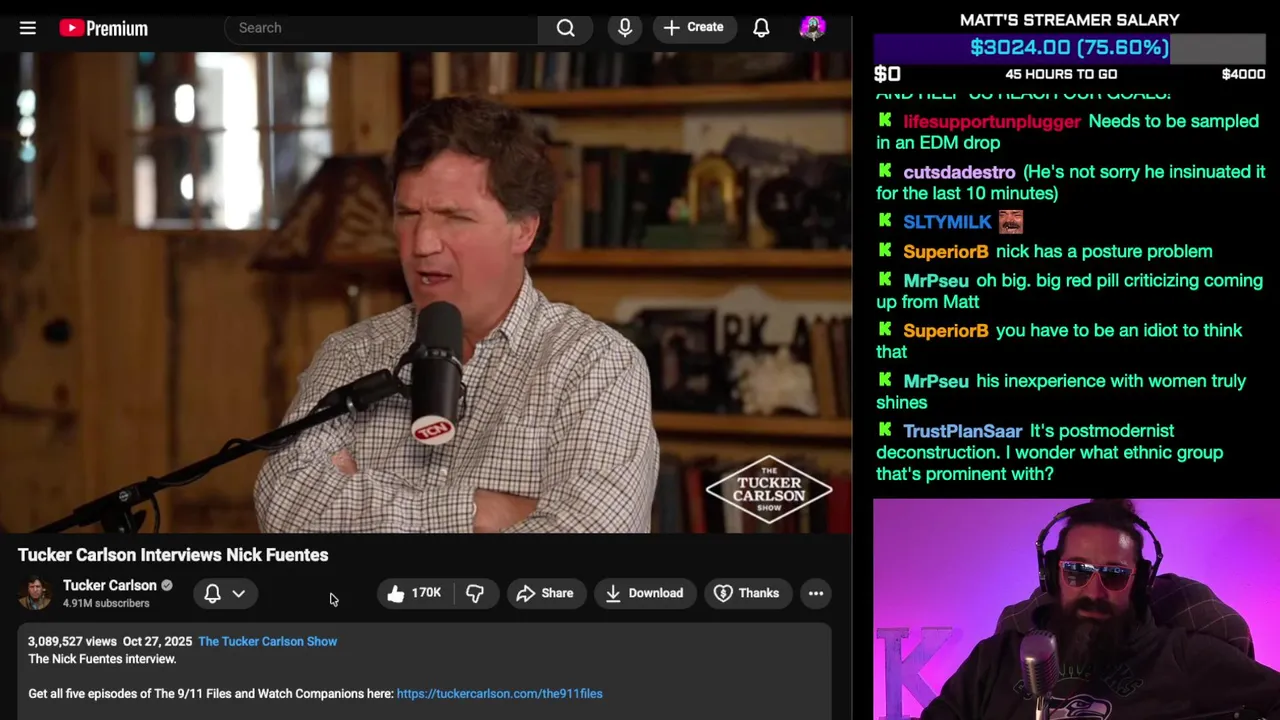Click the $3024.00 (75.60%) amount text
Viewport: 1280px width, 720px height.
[1069, 47]
